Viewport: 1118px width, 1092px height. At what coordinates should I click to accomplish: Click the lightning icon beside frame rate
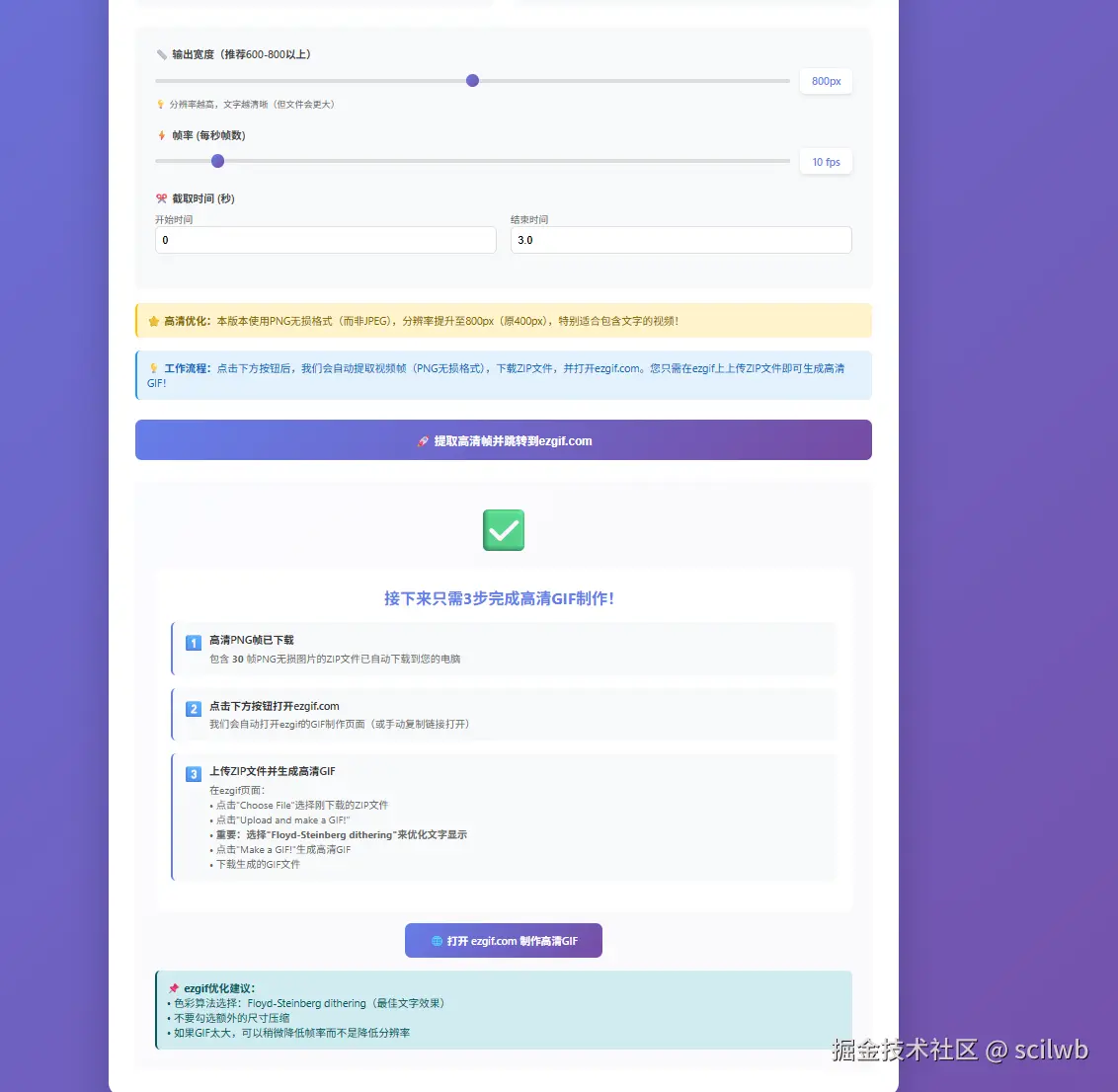[x=162, y=135]
